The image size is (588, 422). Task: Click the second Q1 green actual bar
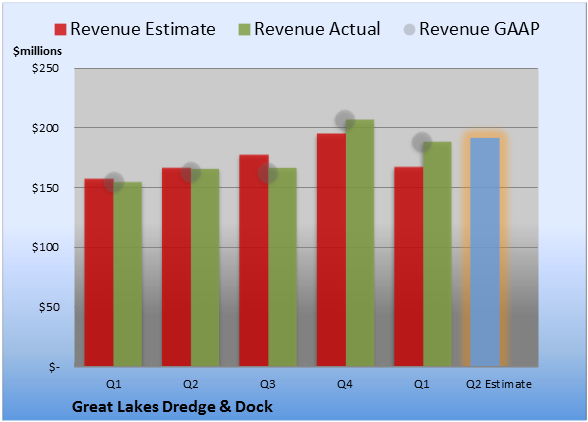pos(437,254)
